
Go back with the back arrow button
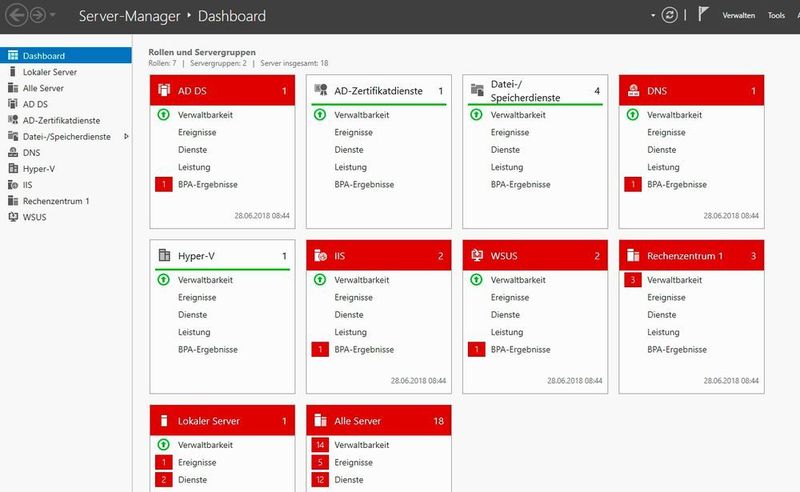pyautogui.click(x=16, y=15)
